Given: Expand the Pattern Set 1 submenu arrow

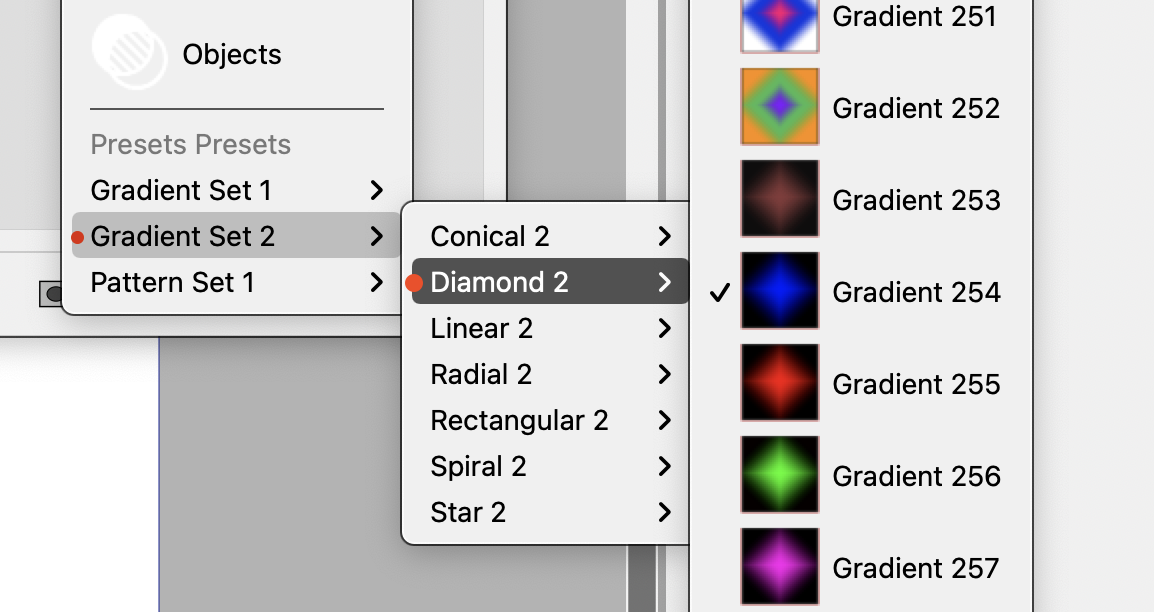Looking at the screenshot, I should coord(376,282).
